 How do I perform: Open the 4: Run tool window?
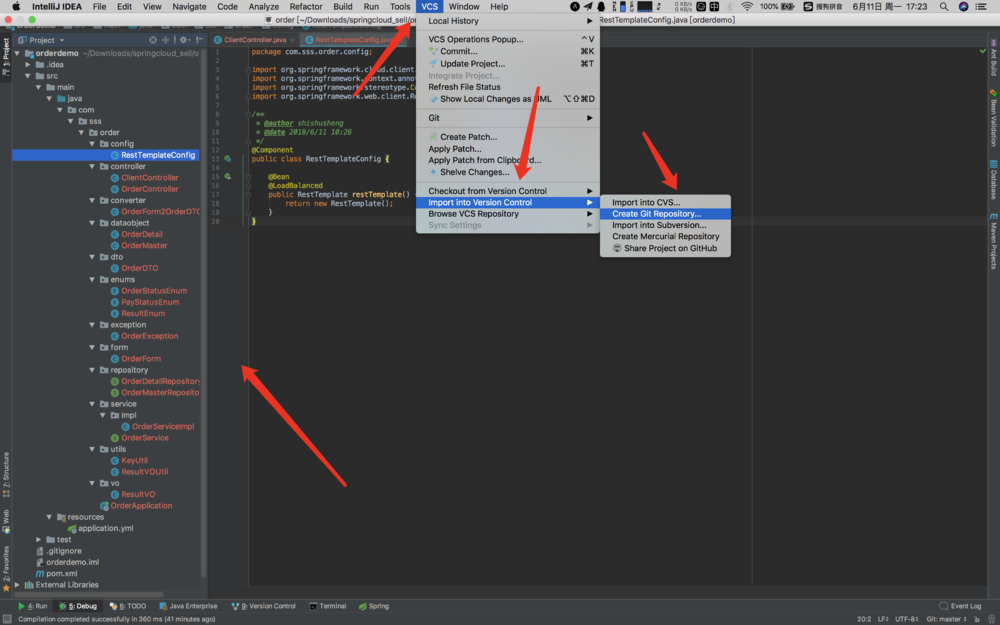point(33,606)
